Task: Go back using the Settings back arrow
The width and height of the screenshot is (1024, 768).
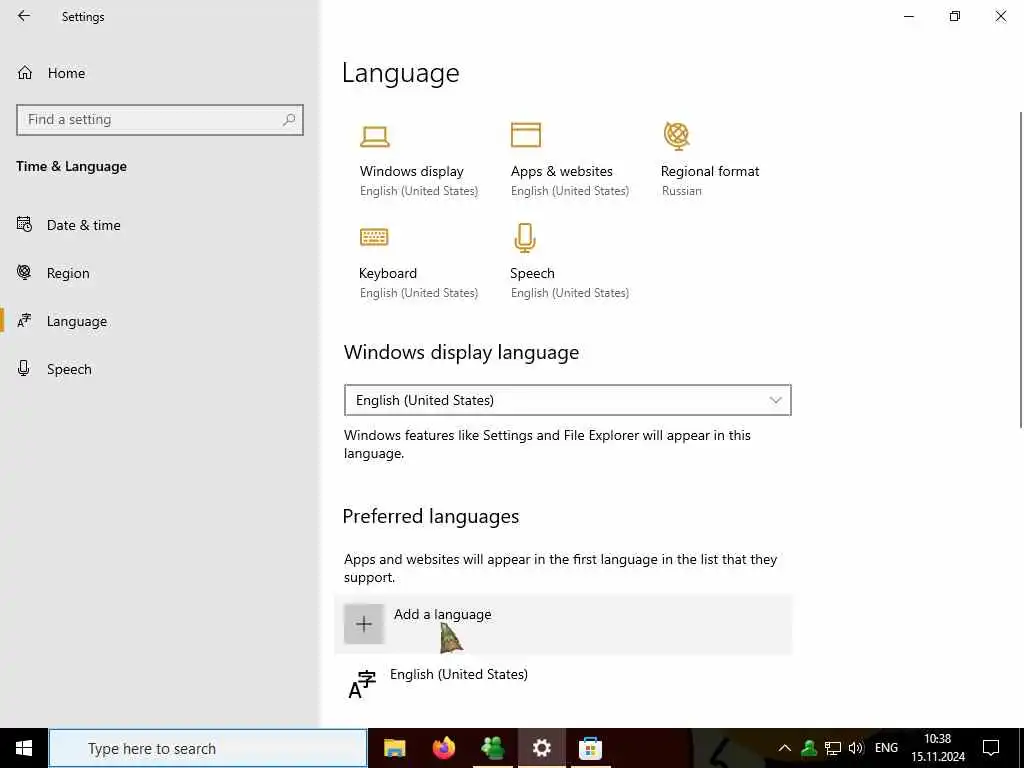Action: tap(24, 16)
